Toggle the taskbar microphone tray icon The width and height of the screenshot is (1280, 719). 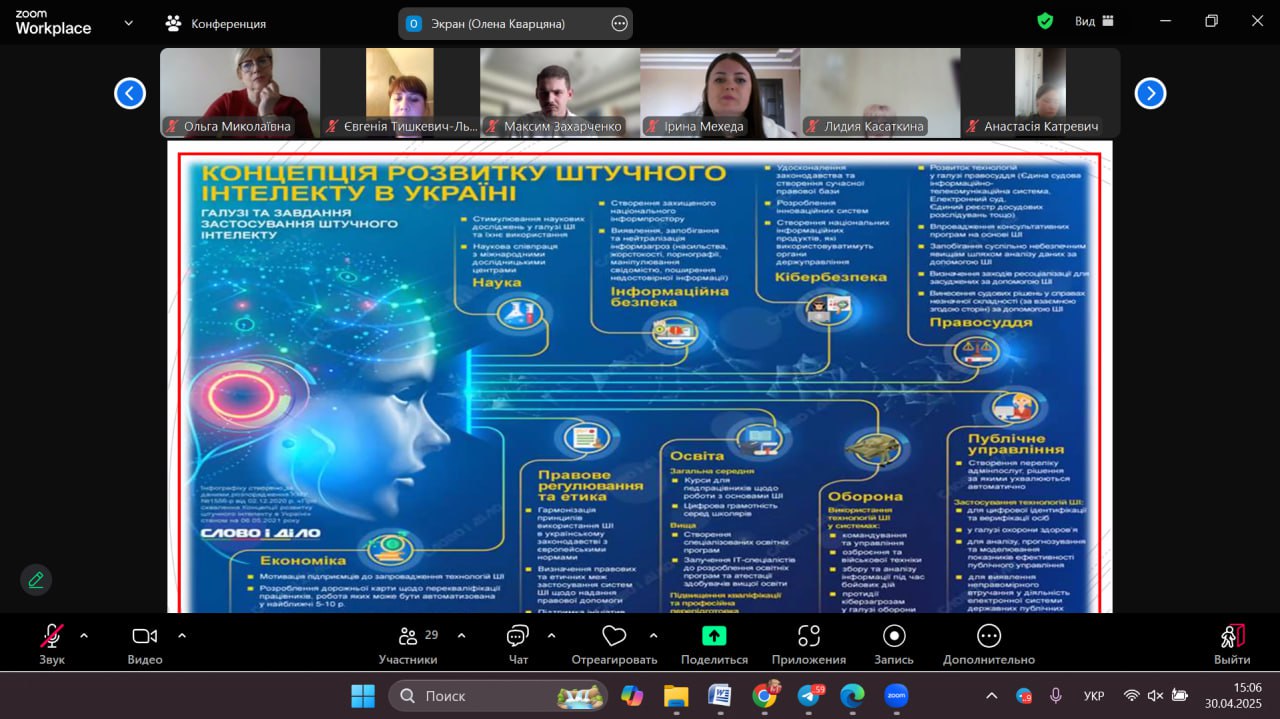coord(1055,695)
